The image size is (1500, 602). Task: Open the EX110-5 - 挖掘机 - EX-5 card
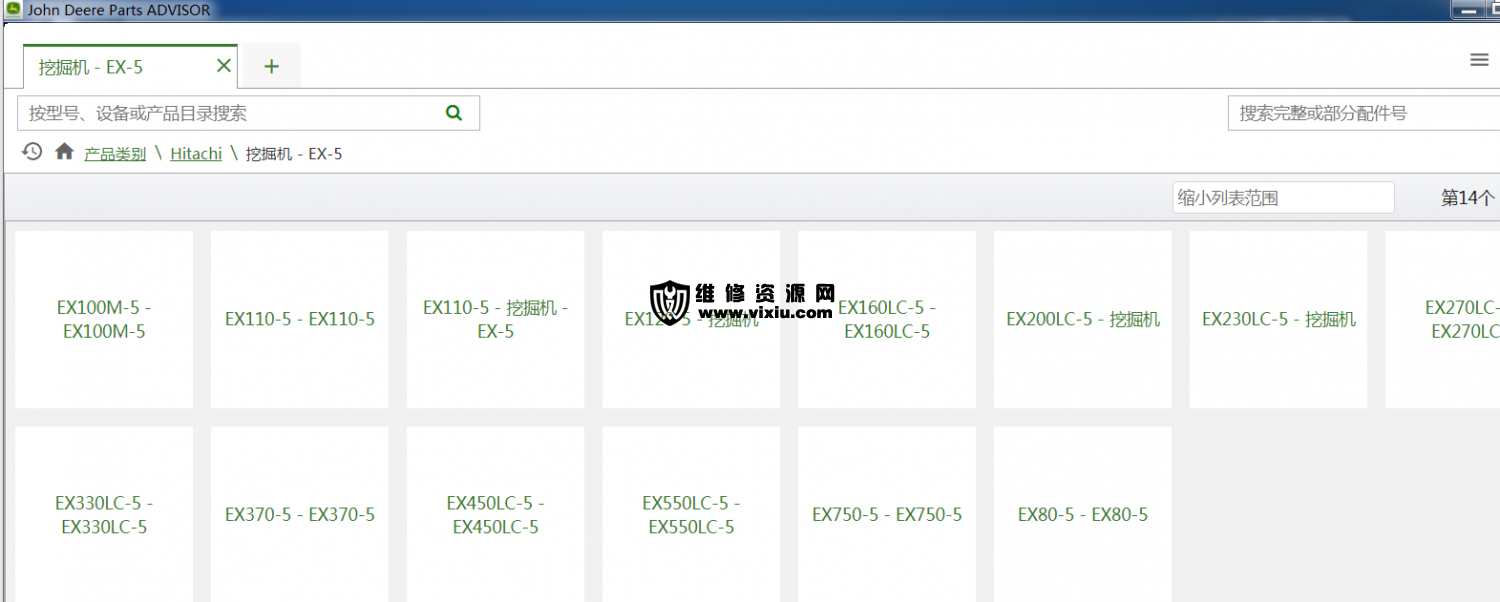pos(495,320)
